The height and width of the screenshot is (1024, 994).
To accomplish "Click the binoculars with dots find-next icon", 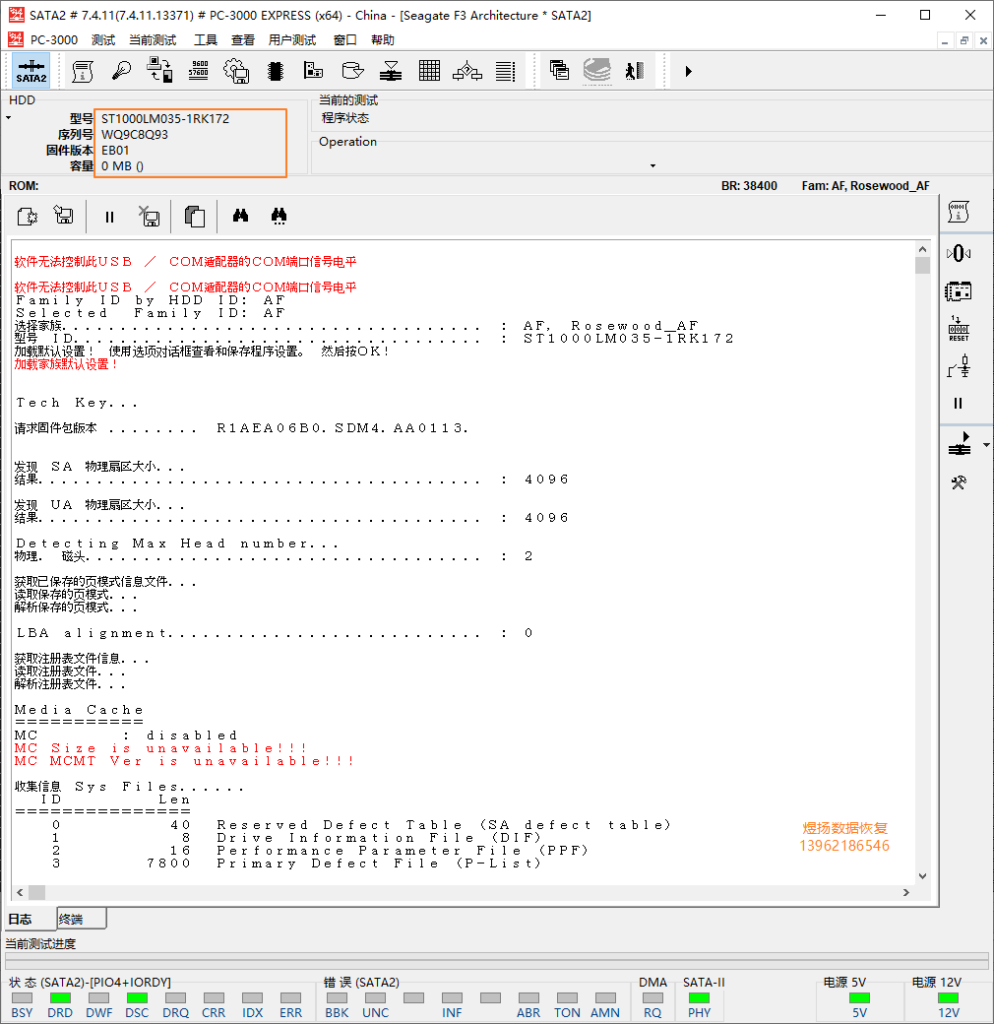I will pyautogui.click(x=279, y=216).
